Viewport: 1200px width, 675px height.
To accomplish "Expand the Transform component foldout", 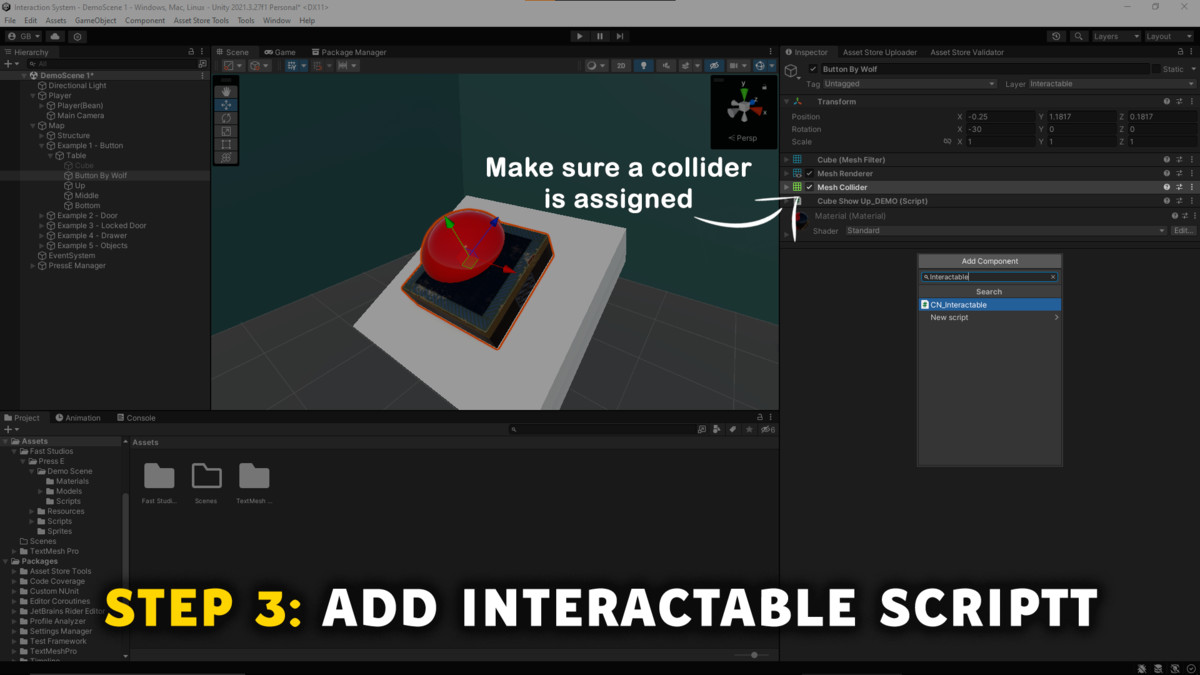I will 786,101.
